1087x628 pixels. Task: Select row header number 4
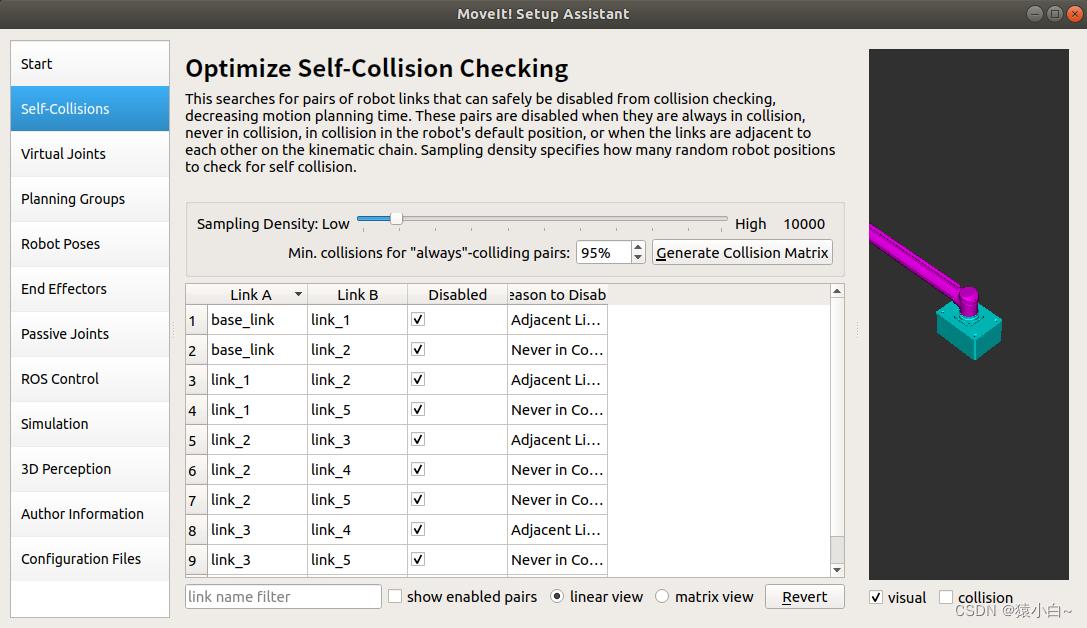pos(196,410)
